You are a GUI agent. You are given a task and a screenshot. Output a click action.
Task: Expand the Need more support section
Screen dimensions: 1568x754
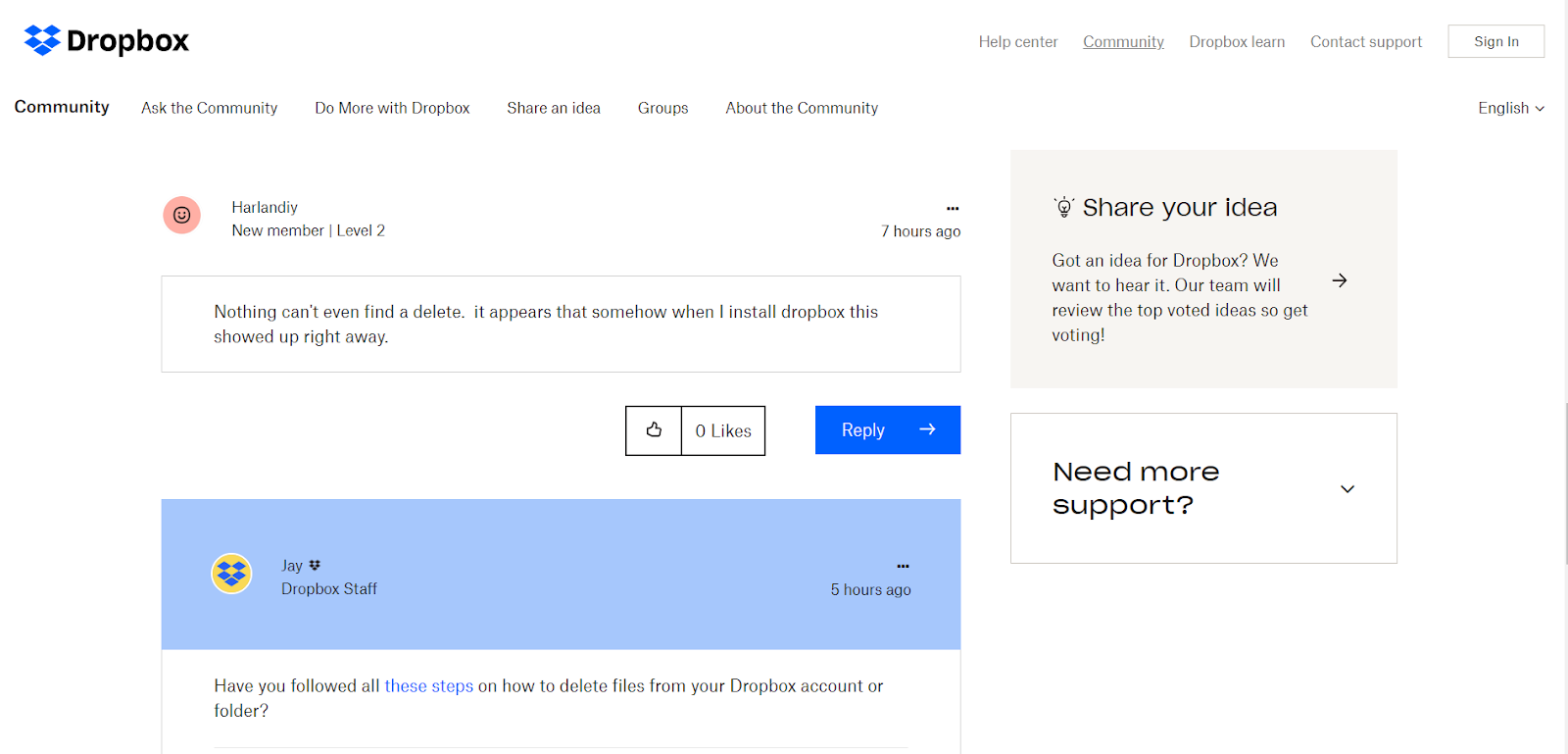1347,488
